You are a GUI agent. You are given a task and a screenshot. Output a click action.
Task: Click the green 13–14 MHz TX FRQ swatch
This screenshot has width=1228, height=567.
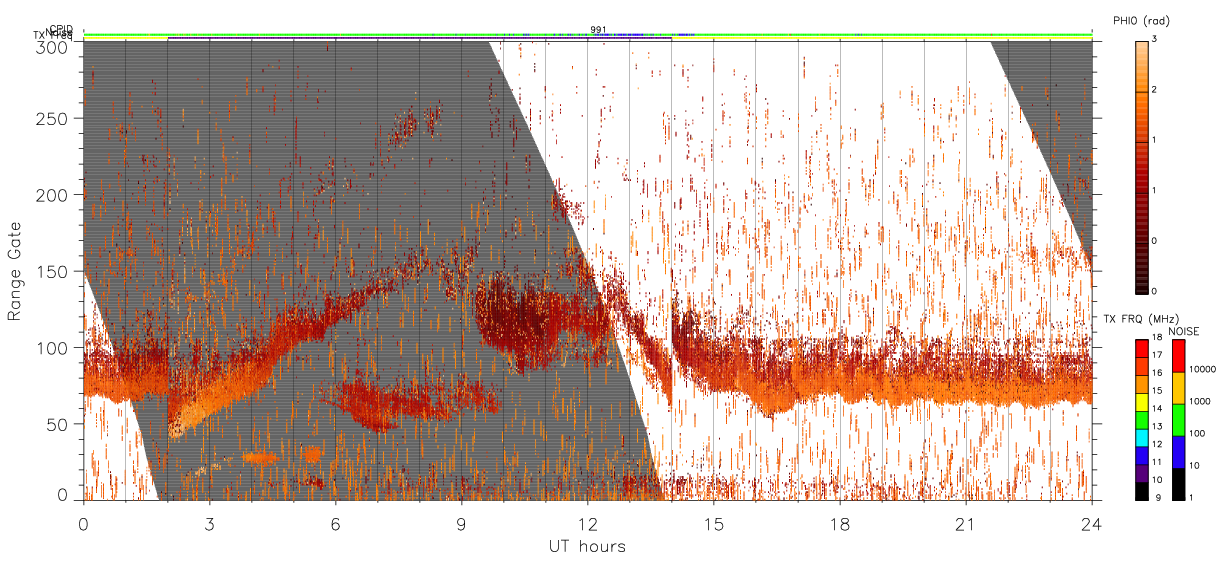(1140, 419)
